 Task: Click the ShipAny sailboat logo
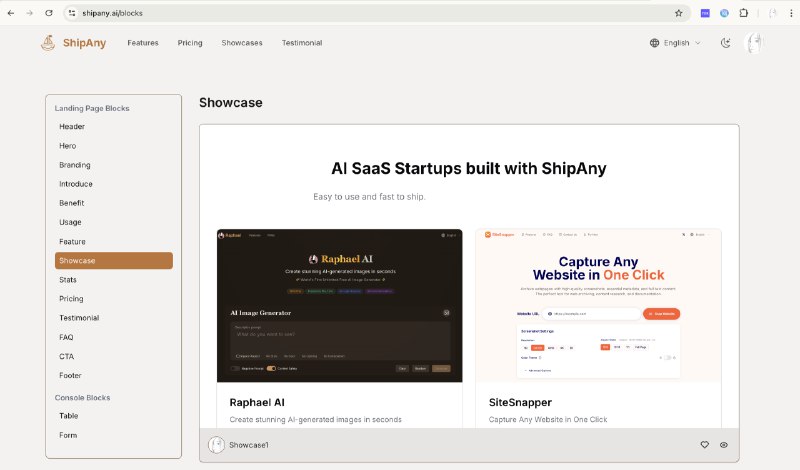pyautogui.click(x=48, y=43)
